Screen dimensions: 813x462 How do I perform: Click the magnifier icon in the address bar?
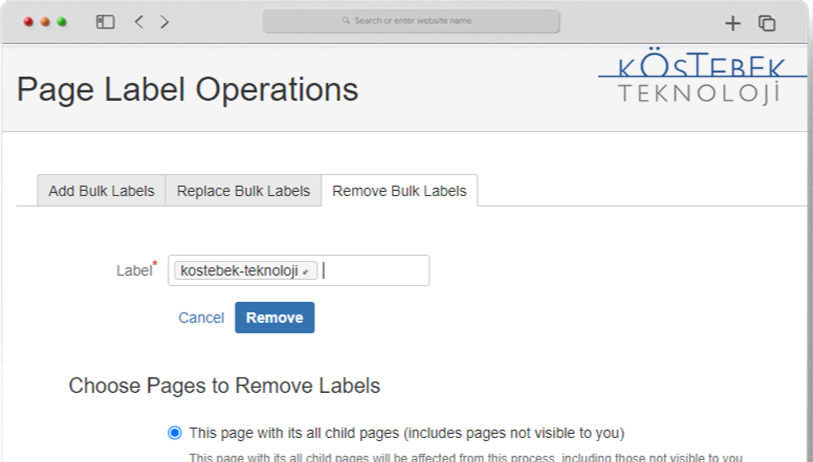click(346, 20)
